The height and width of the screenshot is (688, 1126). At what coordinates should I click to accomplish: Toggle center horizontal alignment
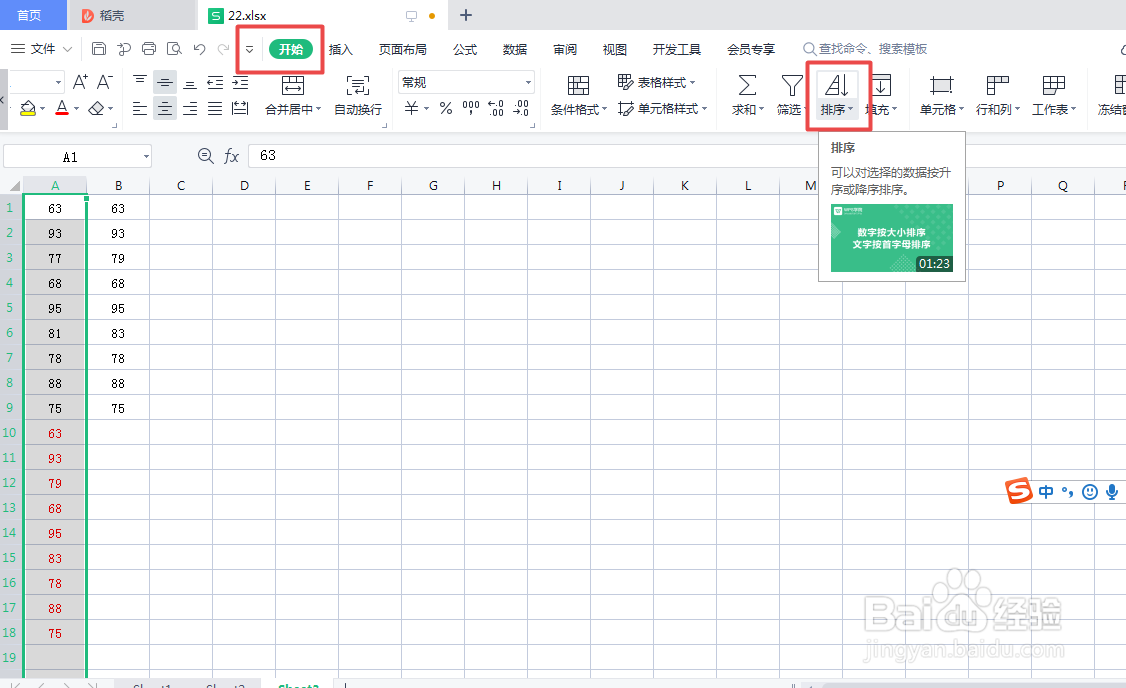coord(164,108)
